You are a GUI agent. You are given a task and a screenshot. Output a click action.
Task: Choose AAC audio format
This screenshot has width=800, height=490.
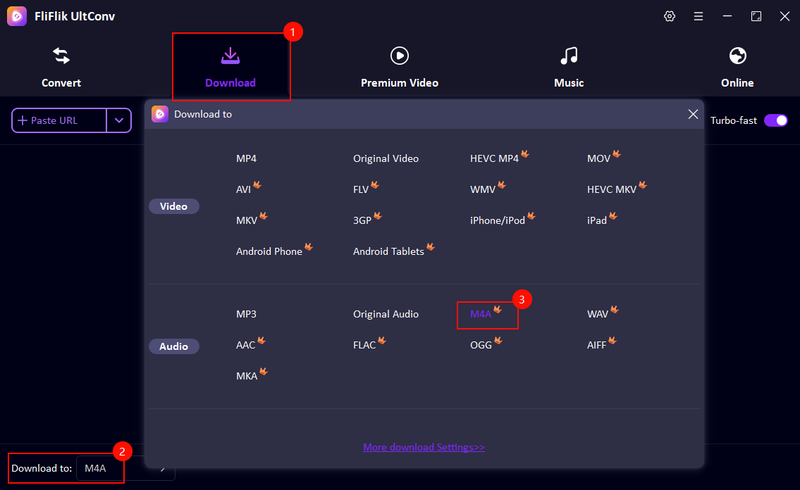245,346
